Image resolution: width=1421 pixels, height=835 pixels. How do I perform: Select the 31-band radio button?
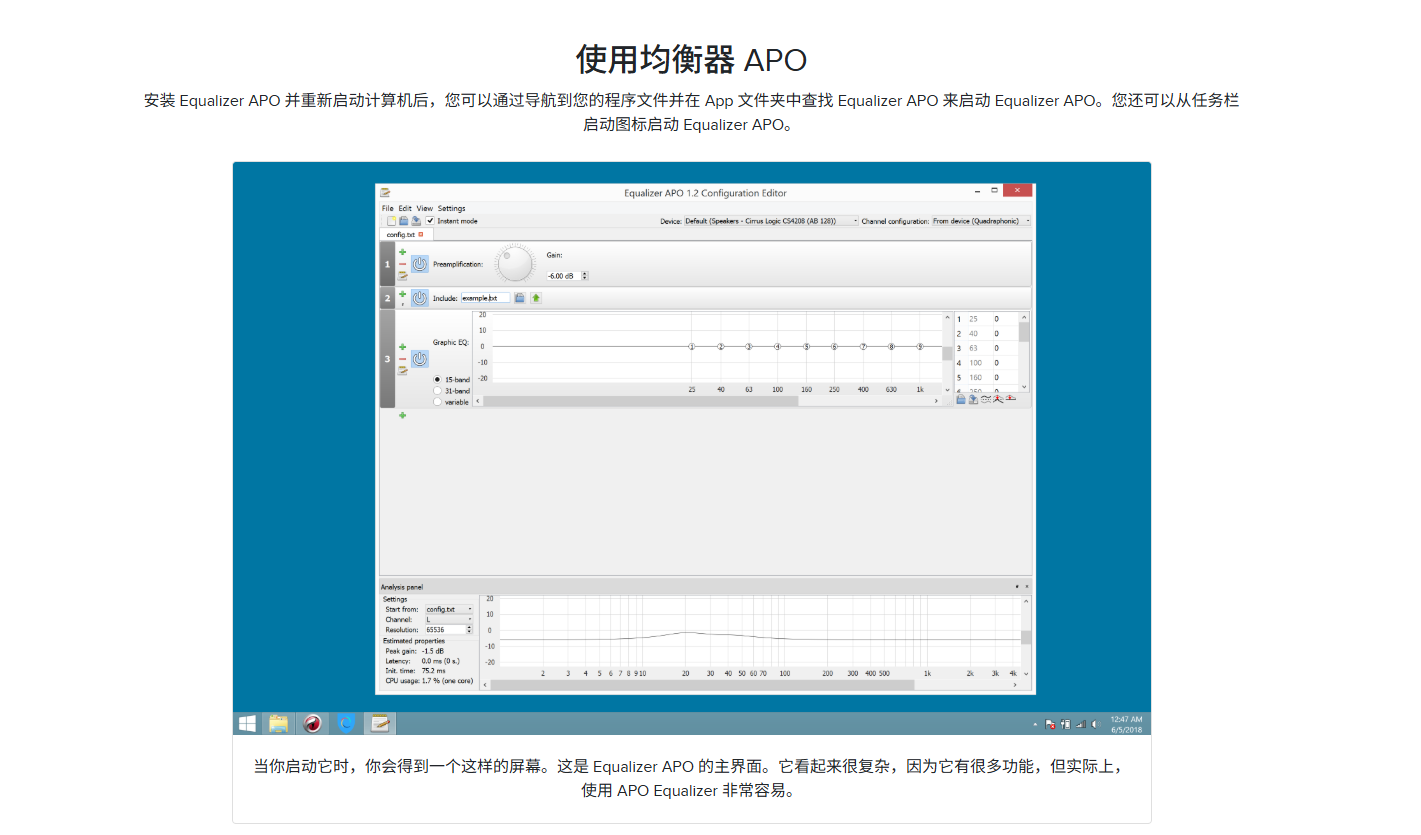pos(437,391)
